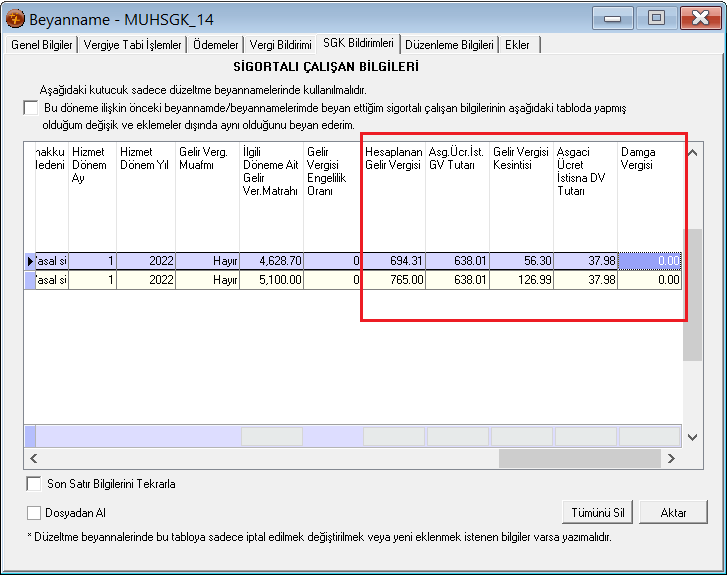Click the Beyanname app icon in title bar
The width and height of the screenshot is (727, 577).
coord(15,18)
